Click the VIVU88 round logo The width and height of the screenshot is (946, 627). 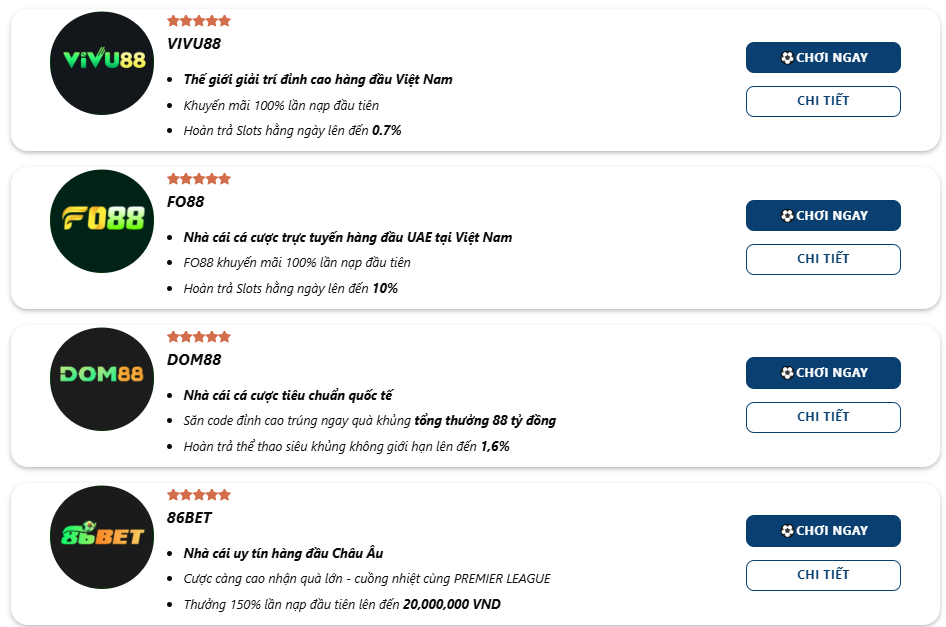point(102,63)
